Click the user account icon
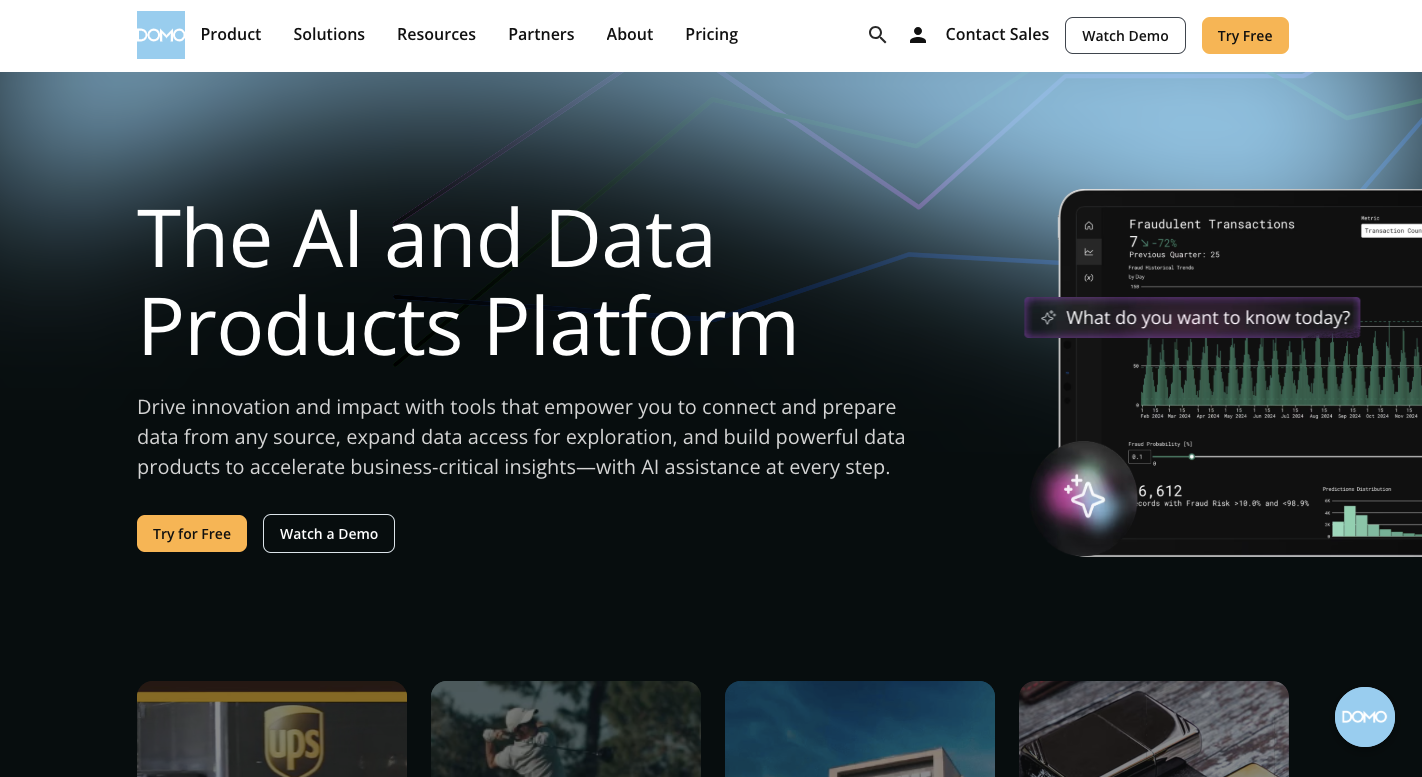Viewport: 1422px width, 777px height. tap(917, 35)
